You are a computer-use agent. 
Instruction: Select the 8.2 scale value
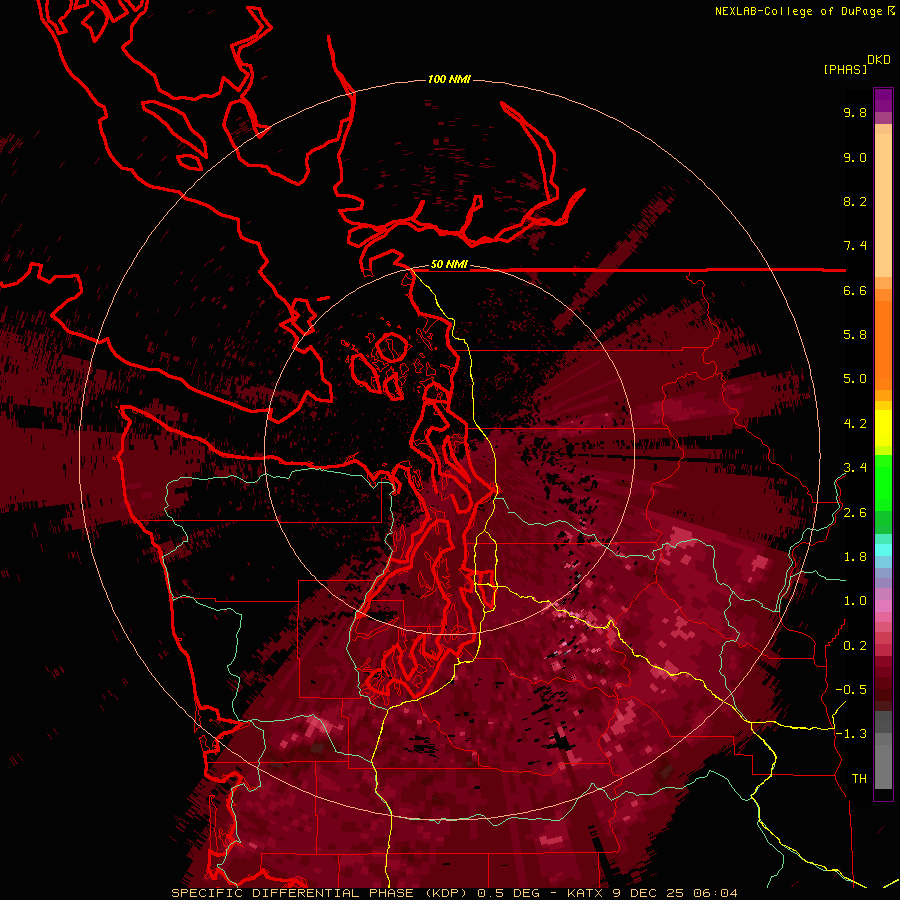point(855,201)
